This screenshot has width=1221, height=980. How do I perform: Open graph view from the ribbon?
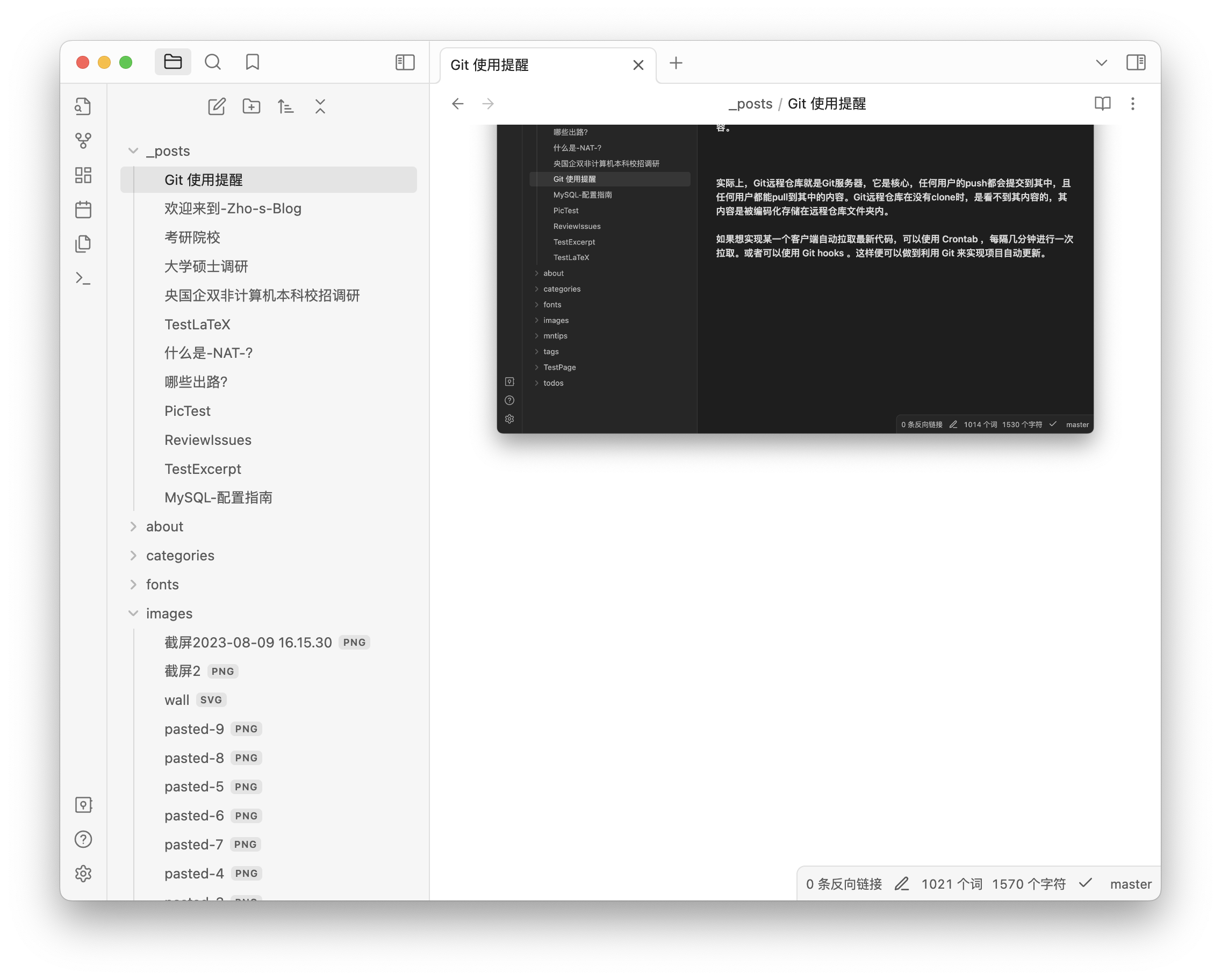[83, 140]
